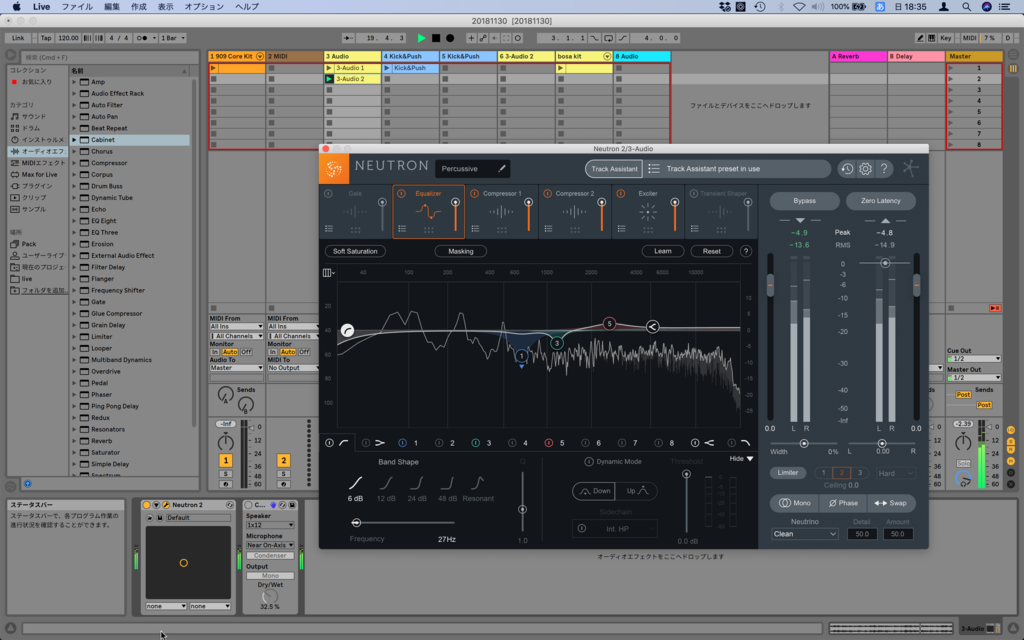The width and height of the screenshot is (1024, 640).
Task: Select EQ node 5 on the curve
Action: (609, 323)
